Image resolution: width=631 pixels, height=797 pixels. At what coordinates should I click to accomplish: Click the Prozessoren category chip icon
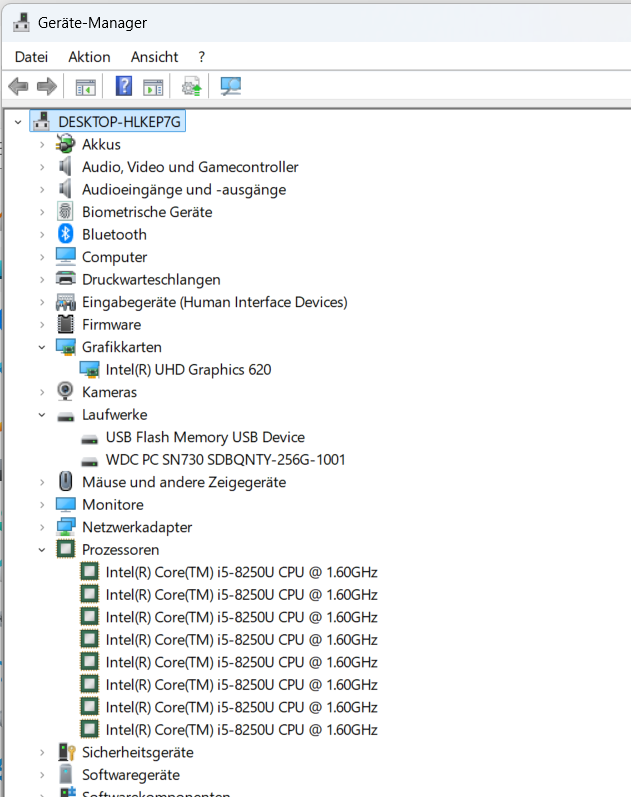tap(66, 549)
